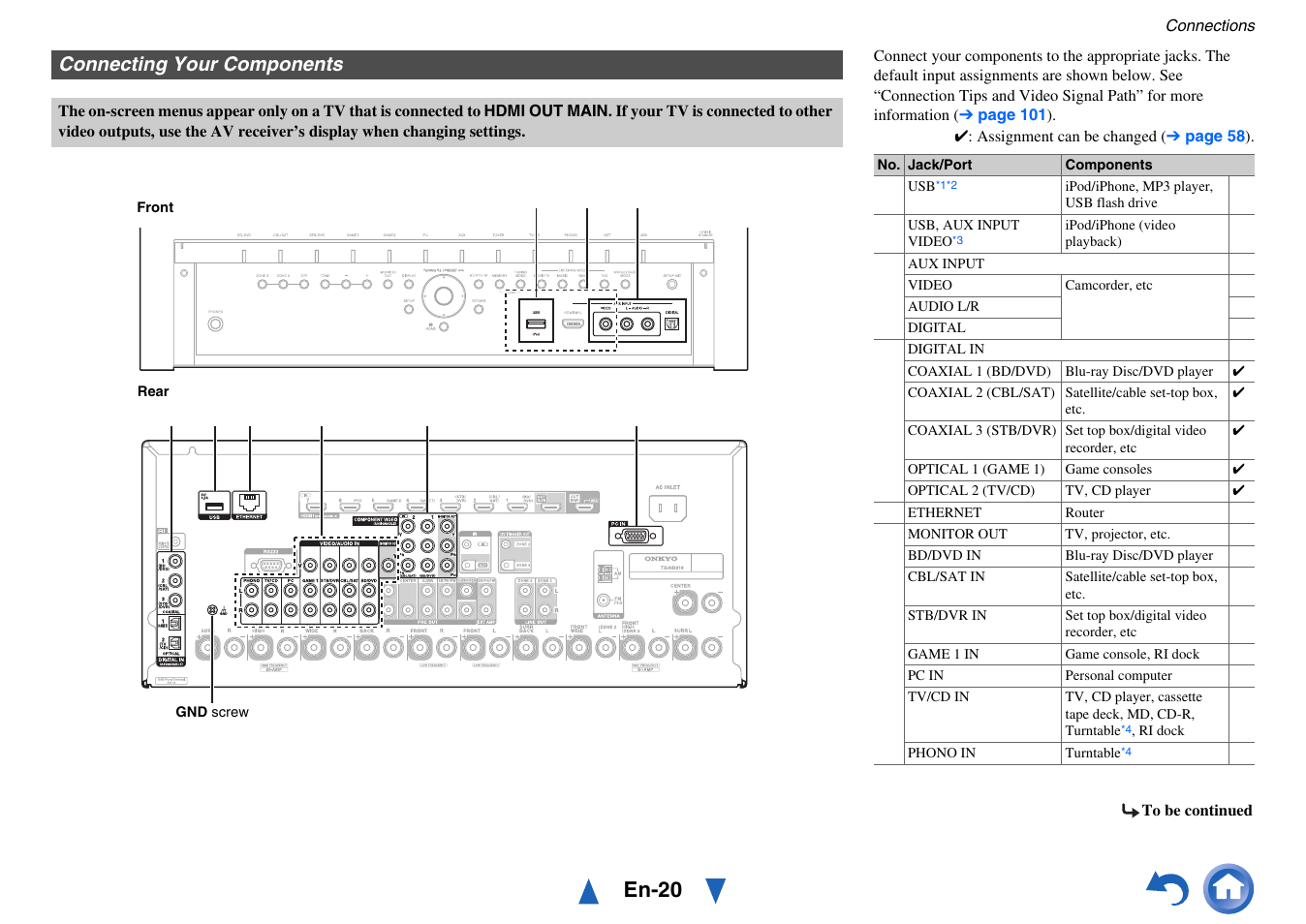Image resolution: width=1306 pixels, height=924 pixels.
Task: Click the COAXIAL 1 (BD/DVD) checkmark
Action: click(x=1238, y=371)
